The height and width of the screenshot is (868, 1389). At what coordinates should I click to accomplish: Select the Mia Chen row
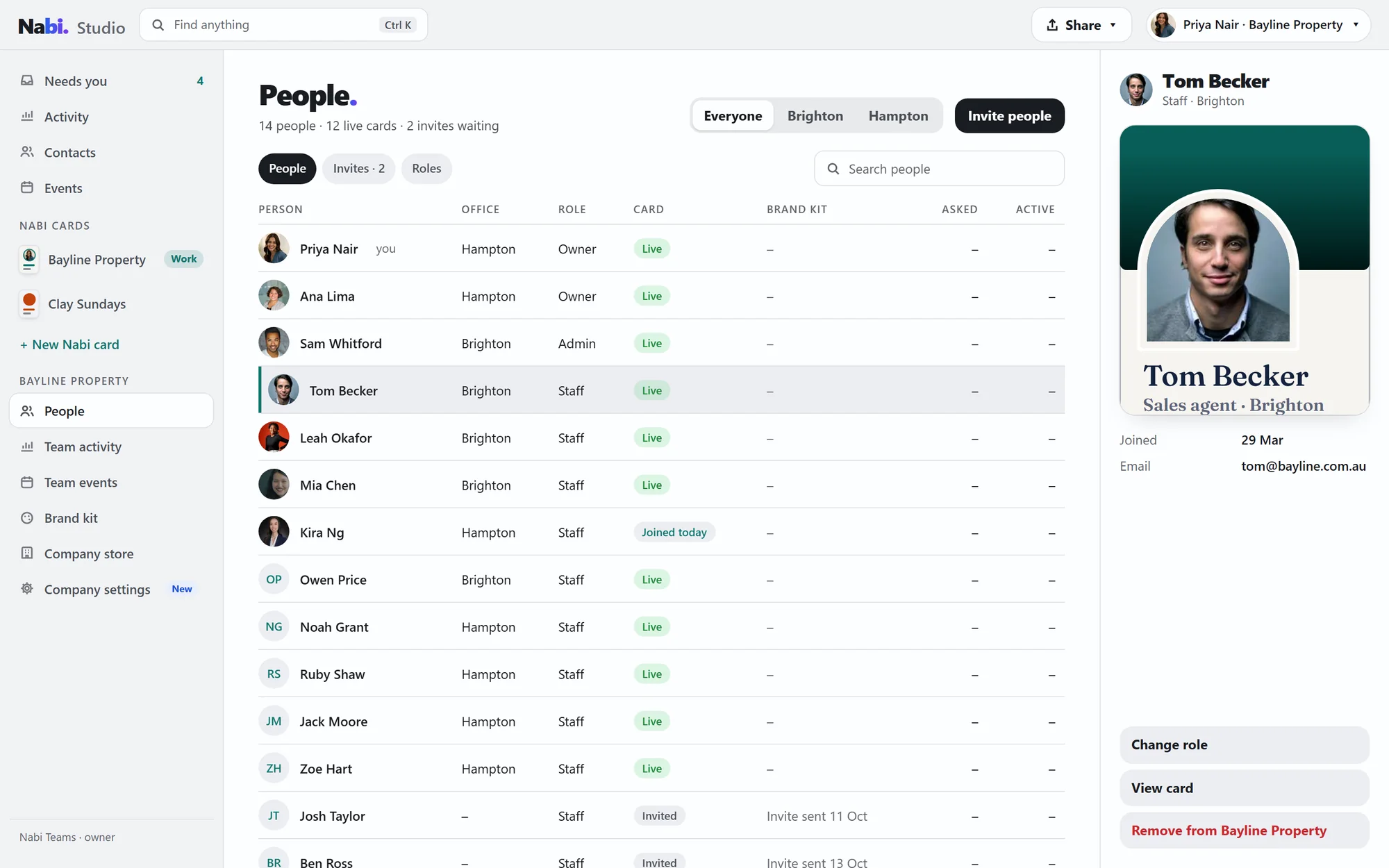click(x=661, y=485)
